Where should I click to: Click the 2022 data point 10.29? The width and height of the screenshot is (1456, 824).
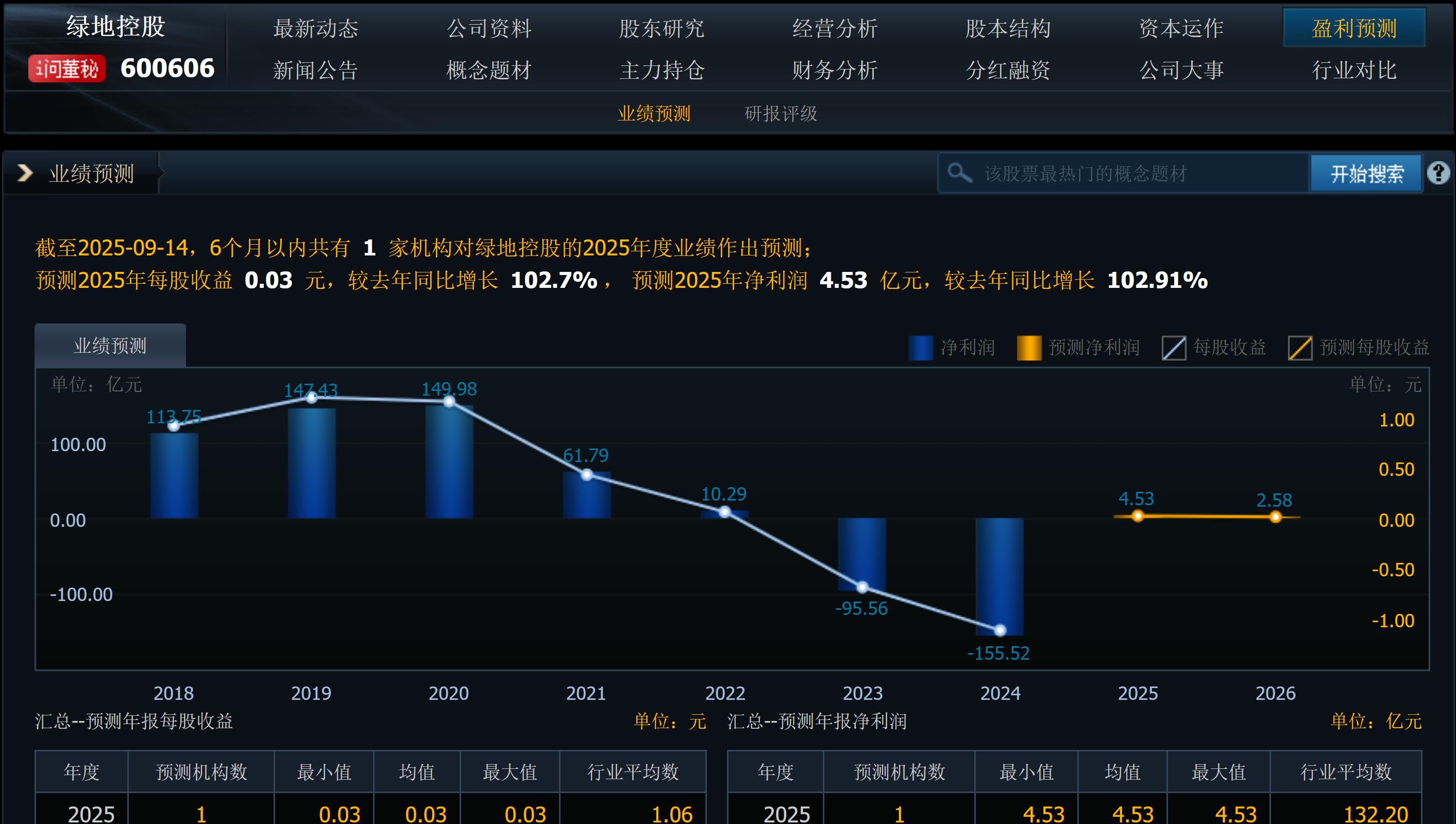(x=724, y=512)
